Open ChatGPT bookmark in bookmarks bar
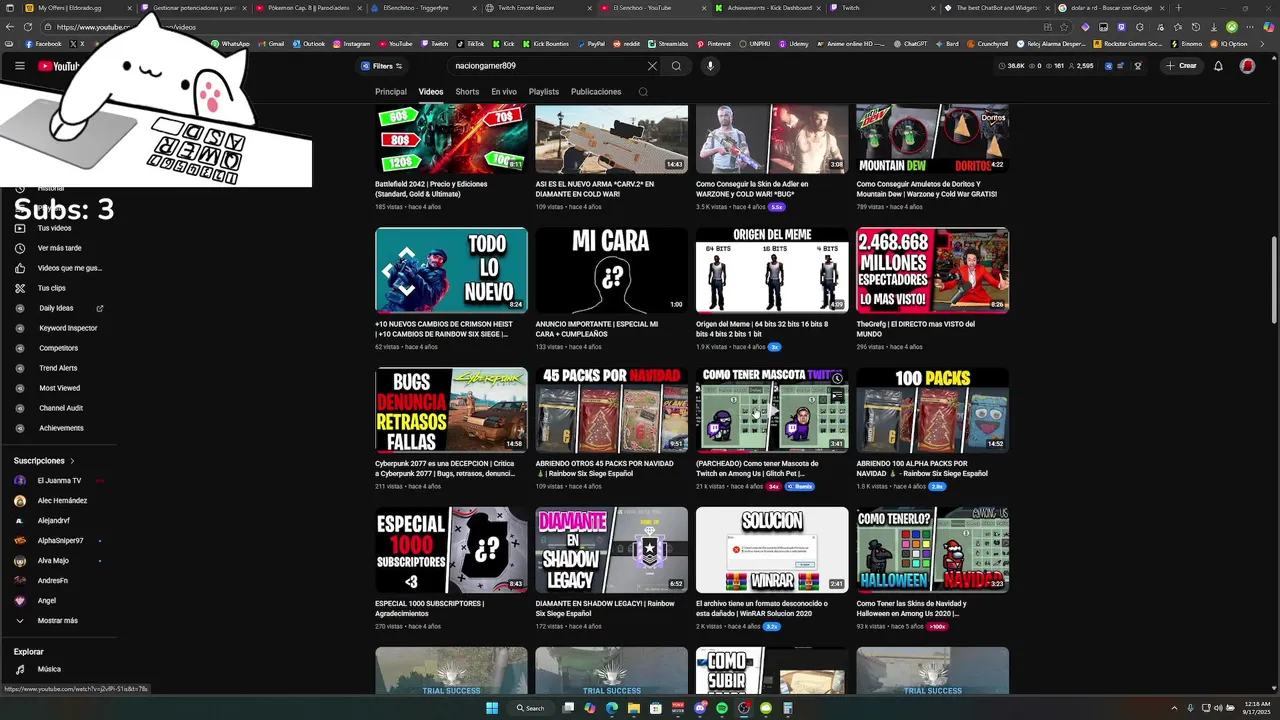The image size is (1280, 720). coord(910,44)
